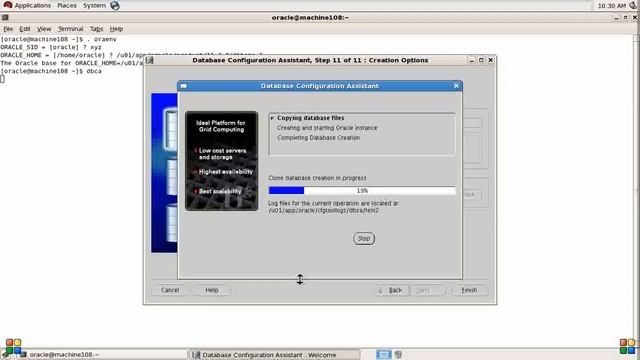Screen dimensions: 640x360
Task: Click the Grid Computing promo image
Action: 222,161
